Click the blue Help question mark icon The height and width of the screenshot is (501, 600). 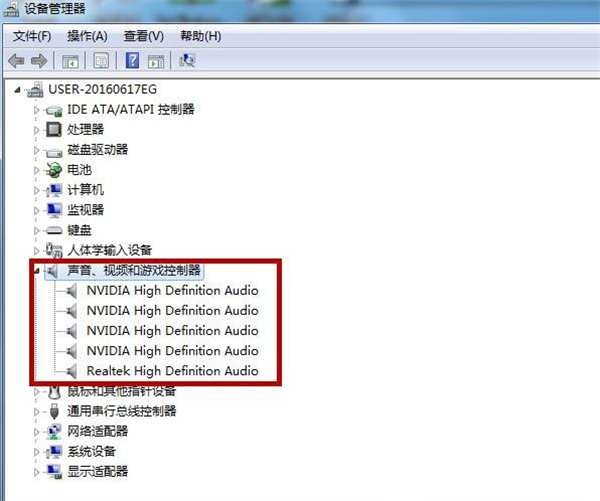(132, 61)
